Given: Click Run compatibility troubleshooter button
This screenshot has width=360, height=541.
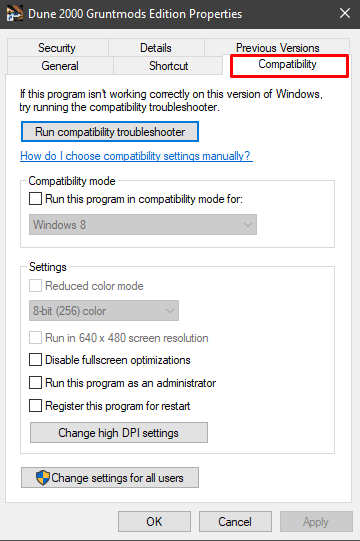Looking at the screenshot, I should [110, 131].
